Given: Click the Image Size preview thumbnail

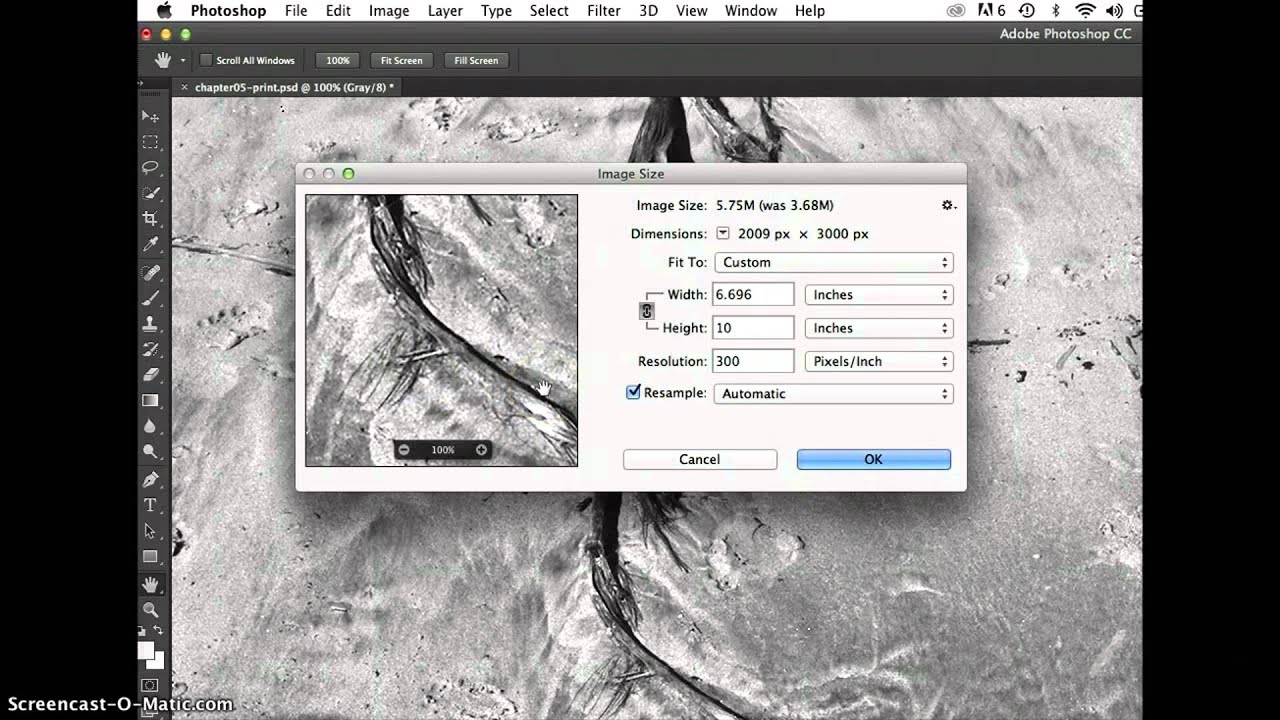Looking at the screenshot, I should (441, 330).
